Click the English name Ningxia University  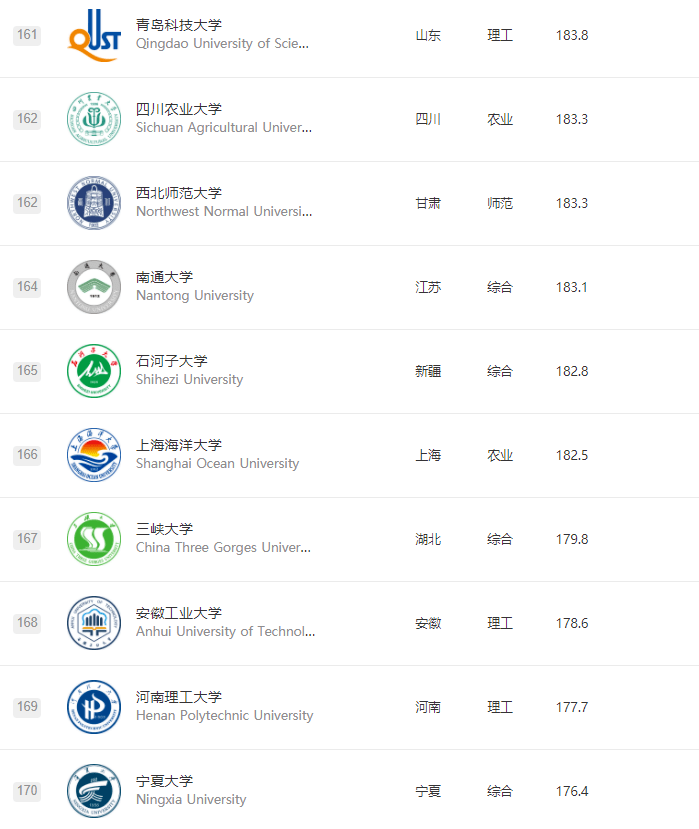coord(191,800)
